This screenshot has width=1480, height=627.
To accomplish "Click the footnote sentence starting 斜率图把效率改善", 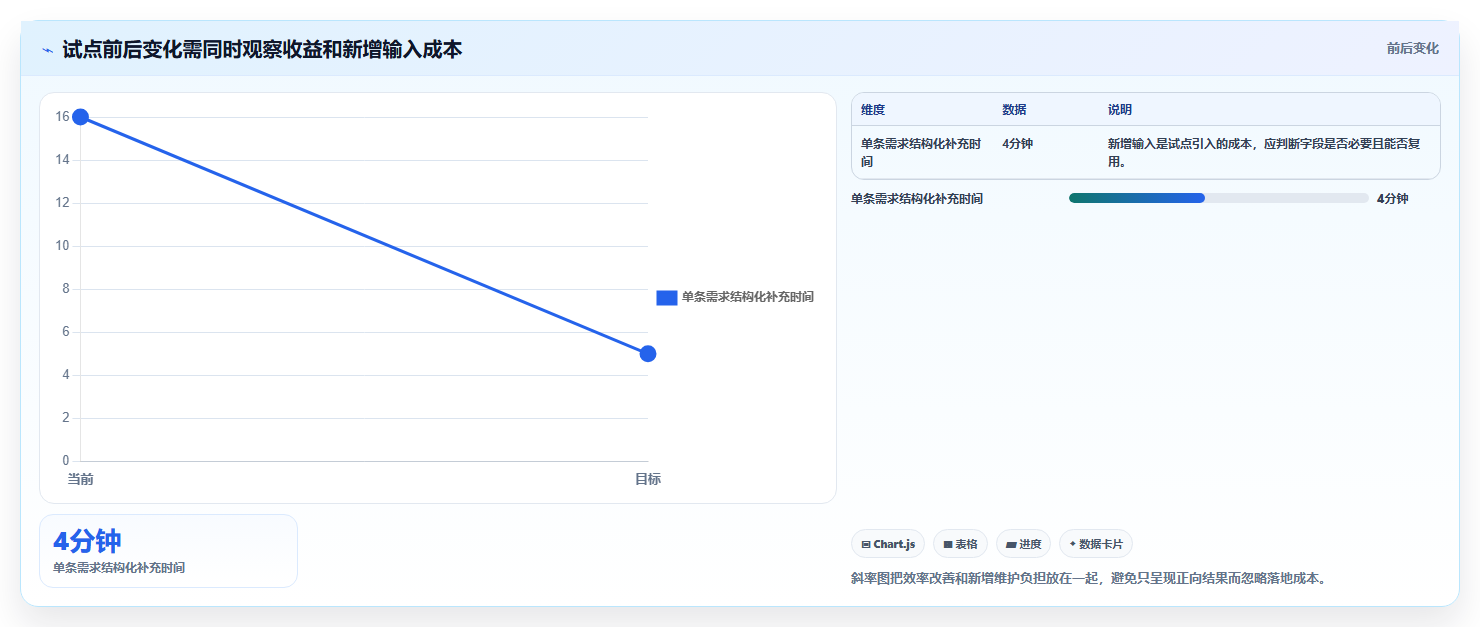I will (x=1088, y=578).
